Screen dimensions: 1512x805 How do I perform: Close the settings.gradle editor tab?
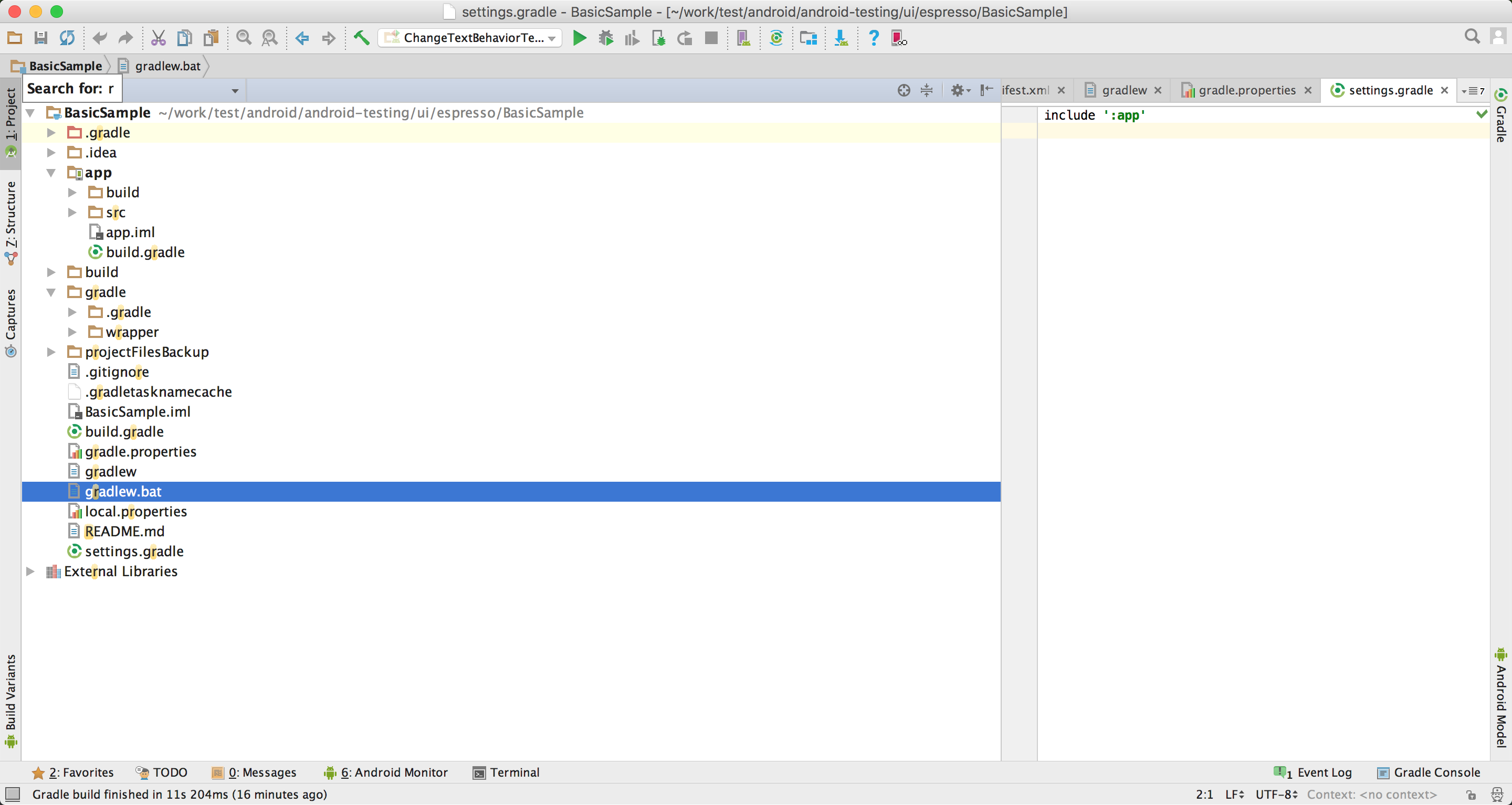(1444, 90)
